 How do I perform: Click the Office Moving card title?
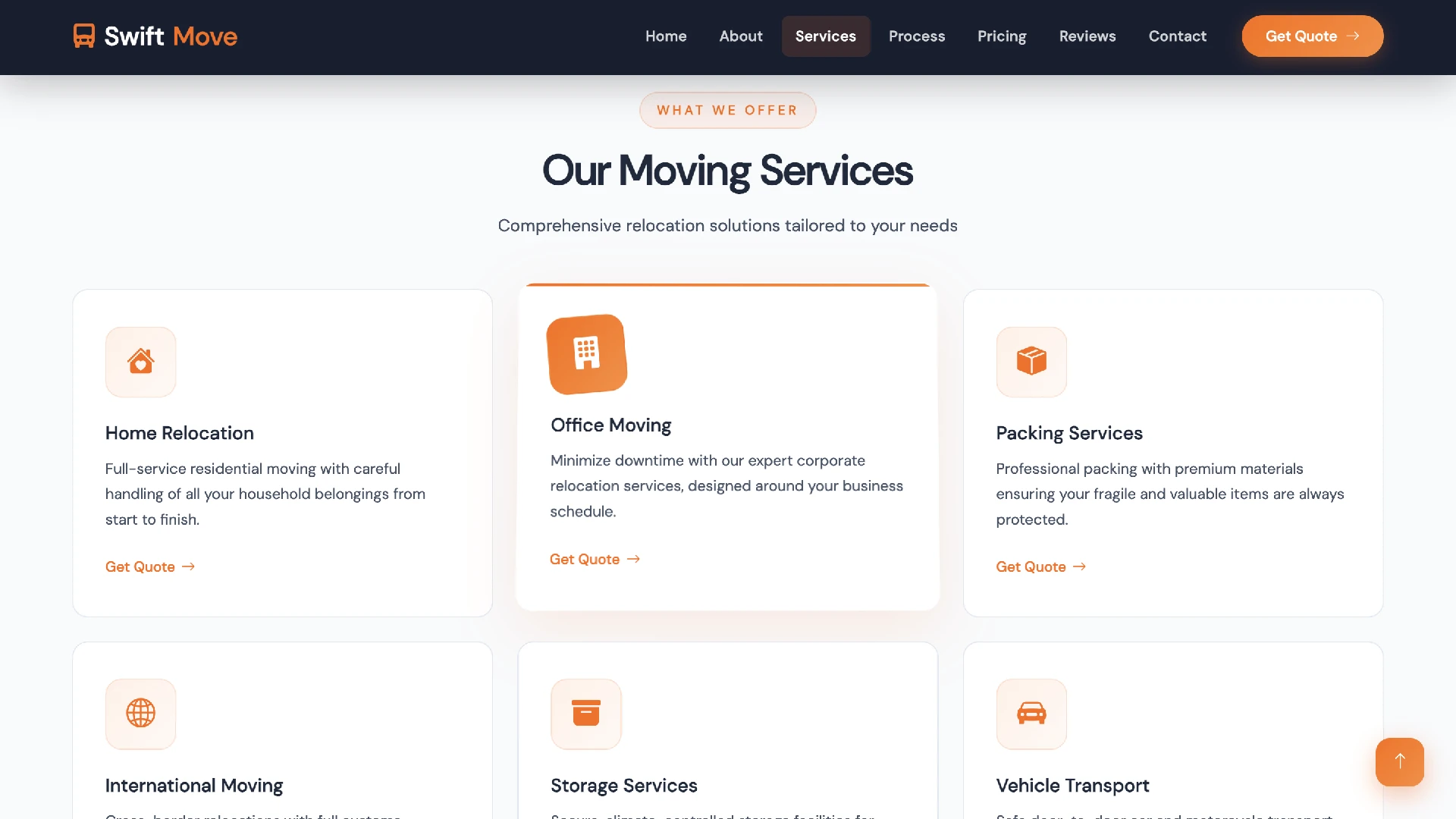(x=611, y=425)
